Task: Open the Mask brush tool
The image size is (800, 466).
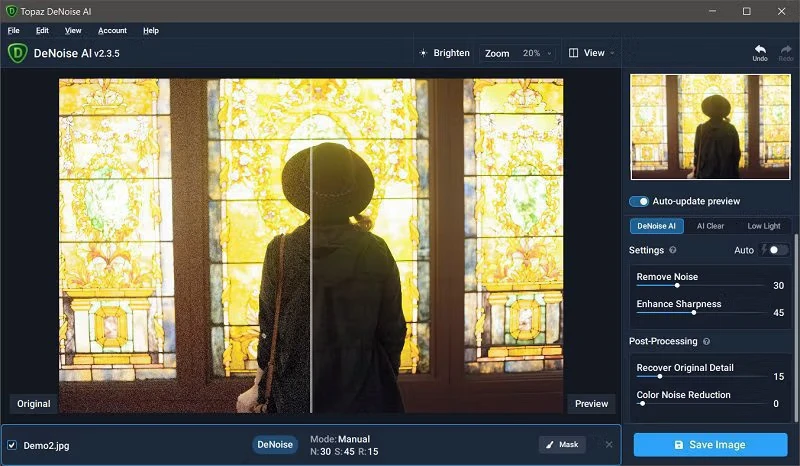Action: tap(562, 444)
